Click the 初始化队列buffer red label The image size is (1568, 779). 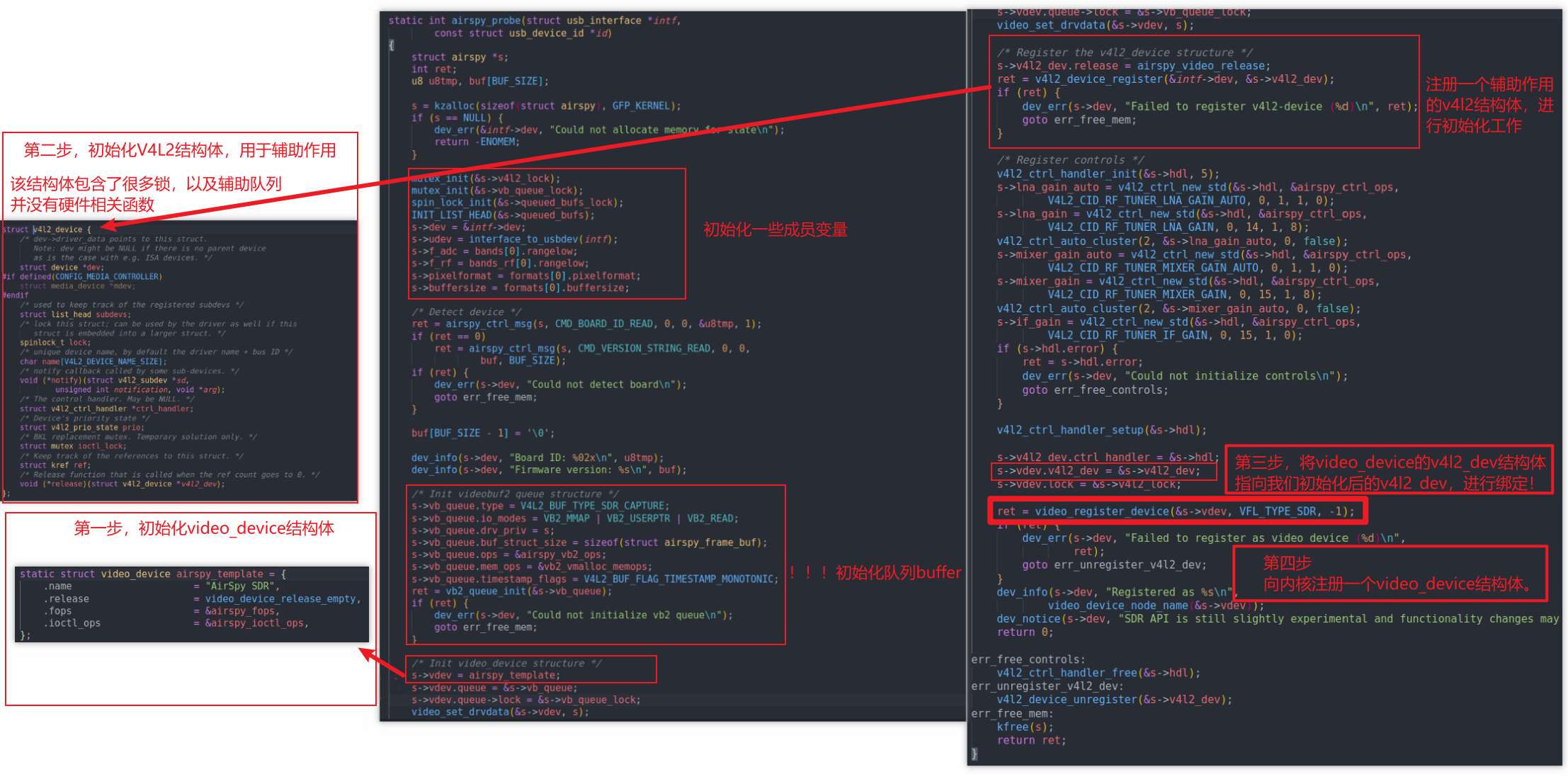point(897,572)
